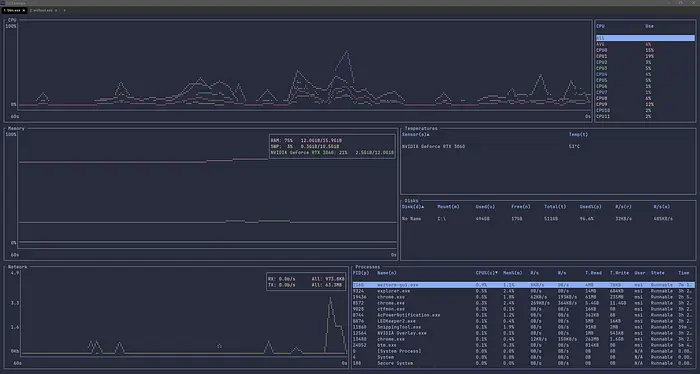Select CPU3 in the CPU legend
The width and height of the screenshot is (700, 374).
coord(645,68)
